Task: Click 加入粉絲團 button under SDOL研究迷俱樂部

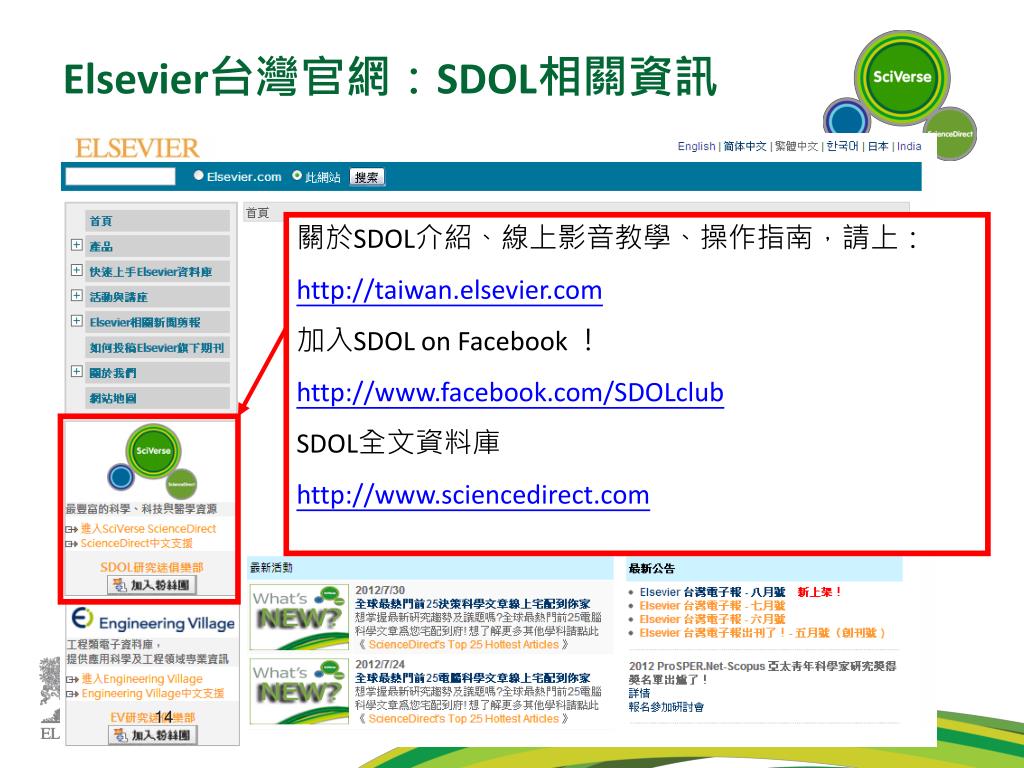Action: click(x=152, y=585)
